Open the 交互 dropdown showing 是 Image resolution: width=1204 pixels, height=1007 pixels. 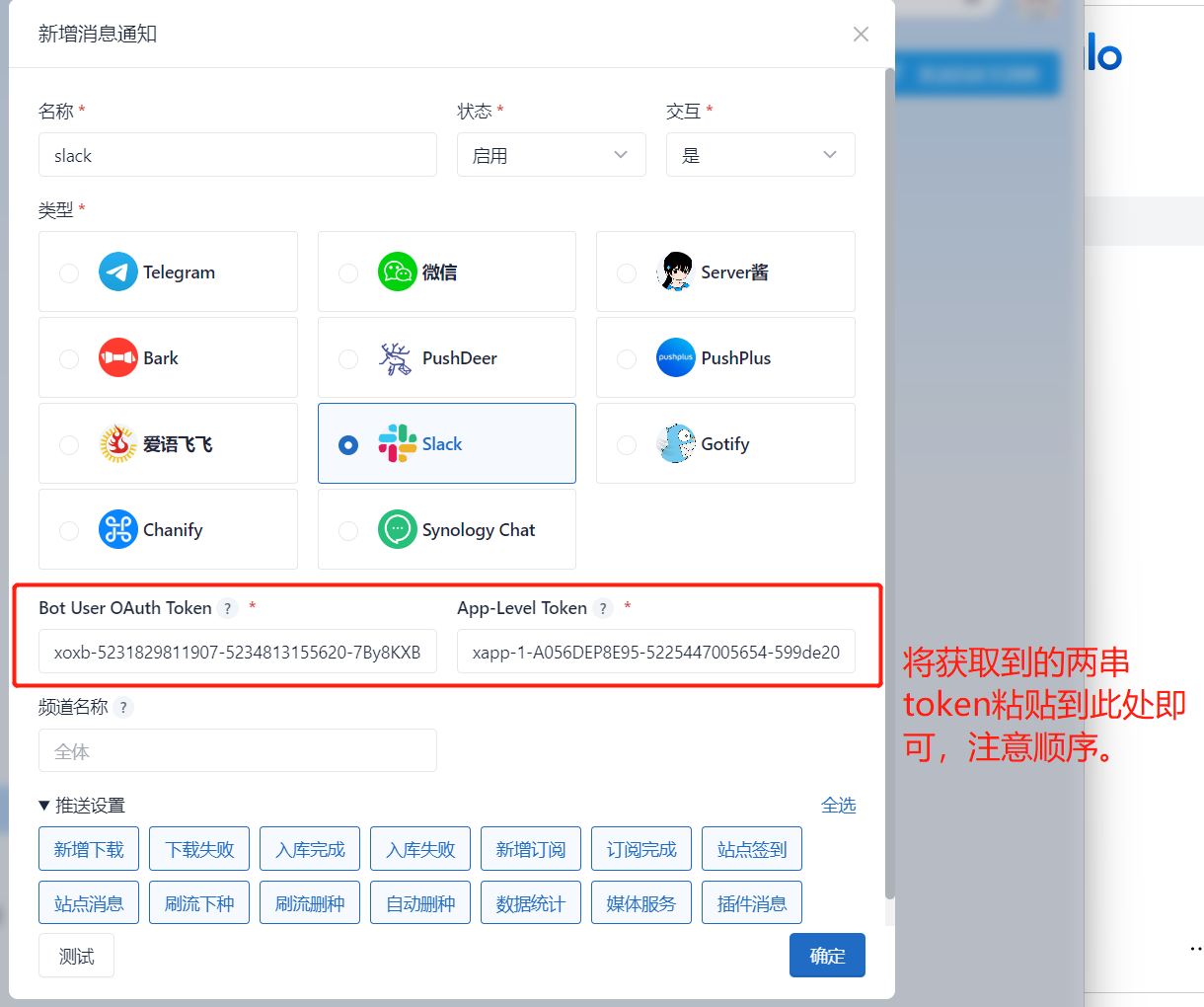pyautogui.click(x=761, y=155)
